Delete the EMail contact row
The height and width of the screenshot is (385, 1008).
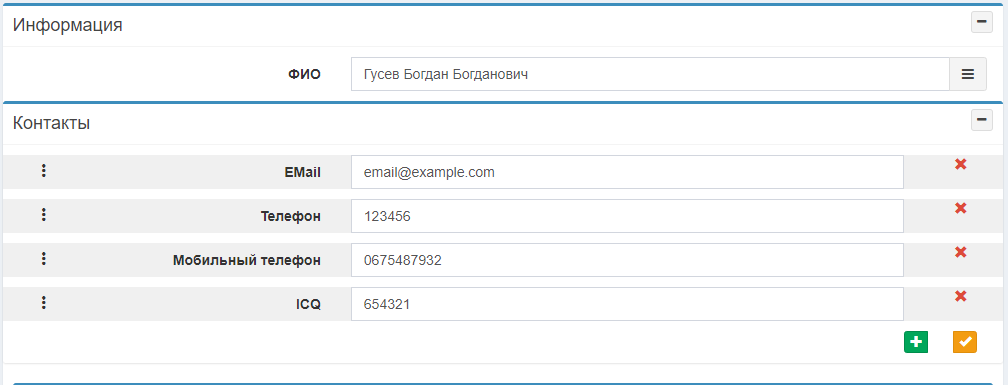click(960, 165)
